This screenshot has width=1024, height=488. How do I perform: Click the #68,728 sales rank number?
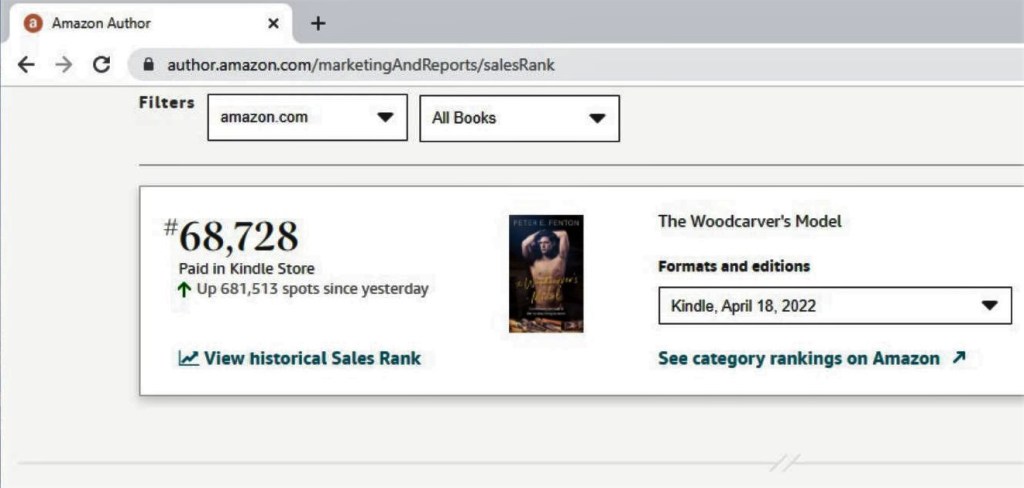(x=238, y=236)
